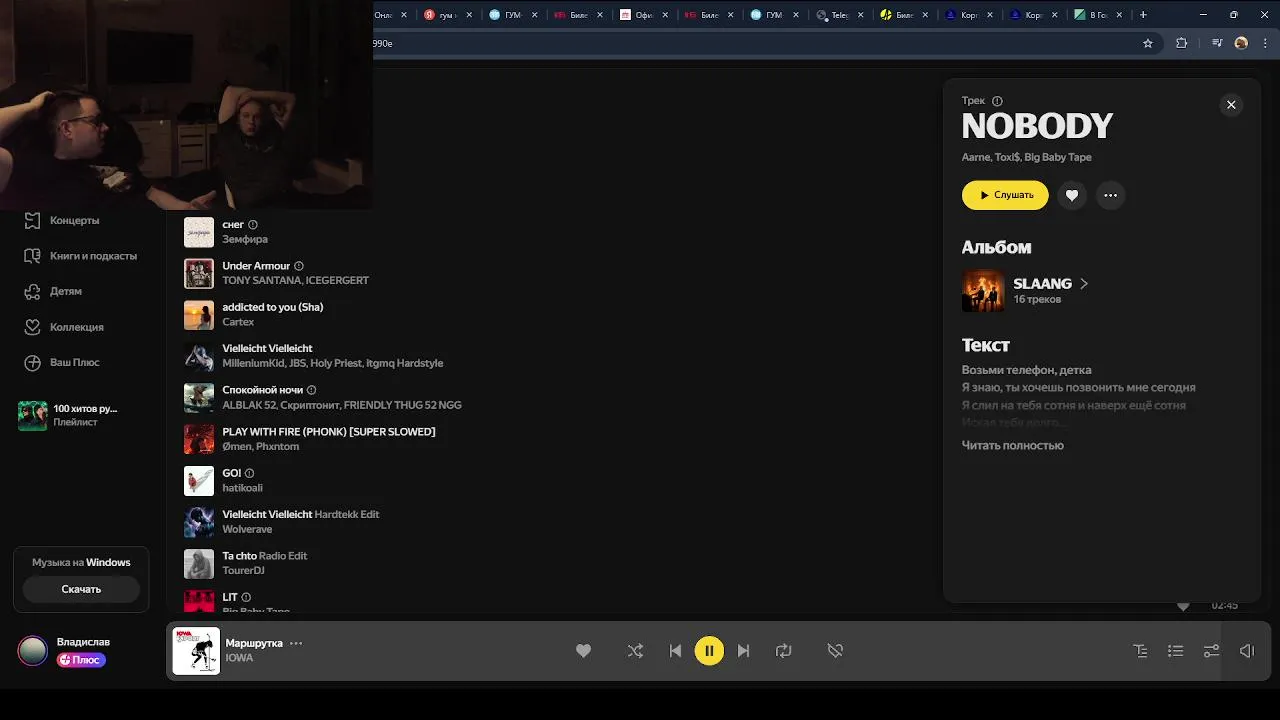Screen dimensions: 1280x720
Task: Go back to the previous track
Action: [675, 651]
